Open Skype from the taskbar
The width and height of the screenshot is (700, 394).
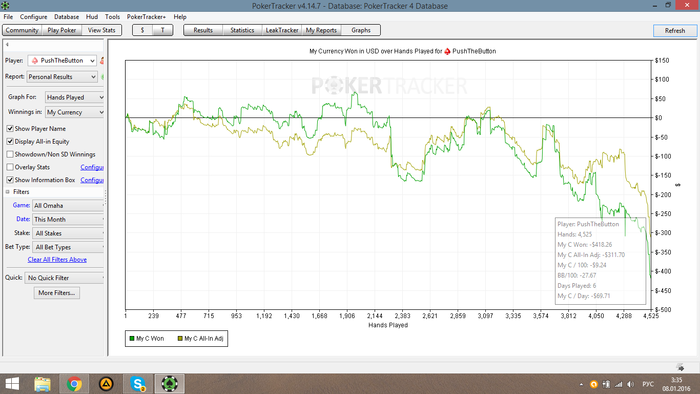[138, 384]
